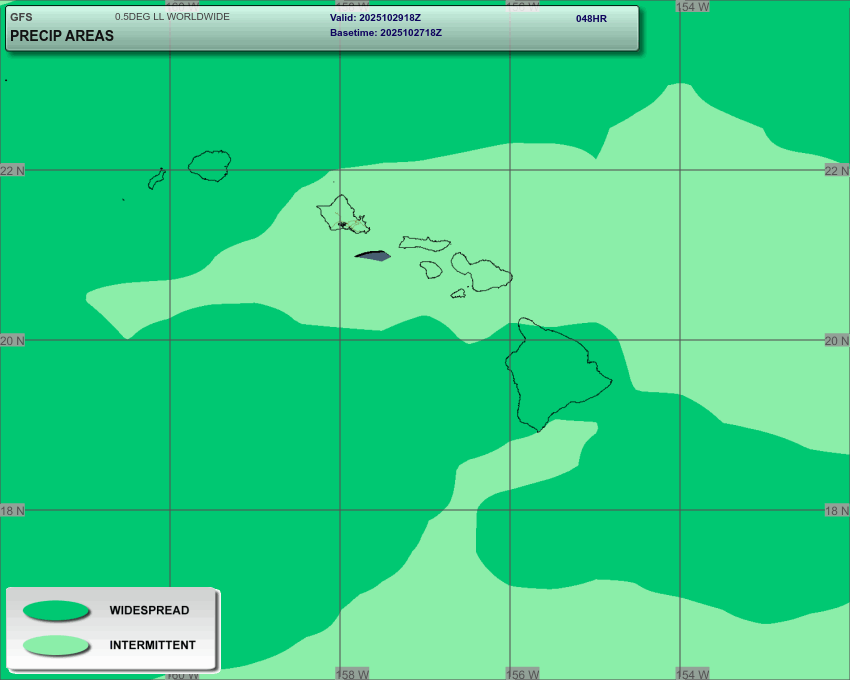The width and height of the screenshot is (850, 680).
Task: Click the Valid 2025102918Z timestamp
Action: tap(375, 18)
